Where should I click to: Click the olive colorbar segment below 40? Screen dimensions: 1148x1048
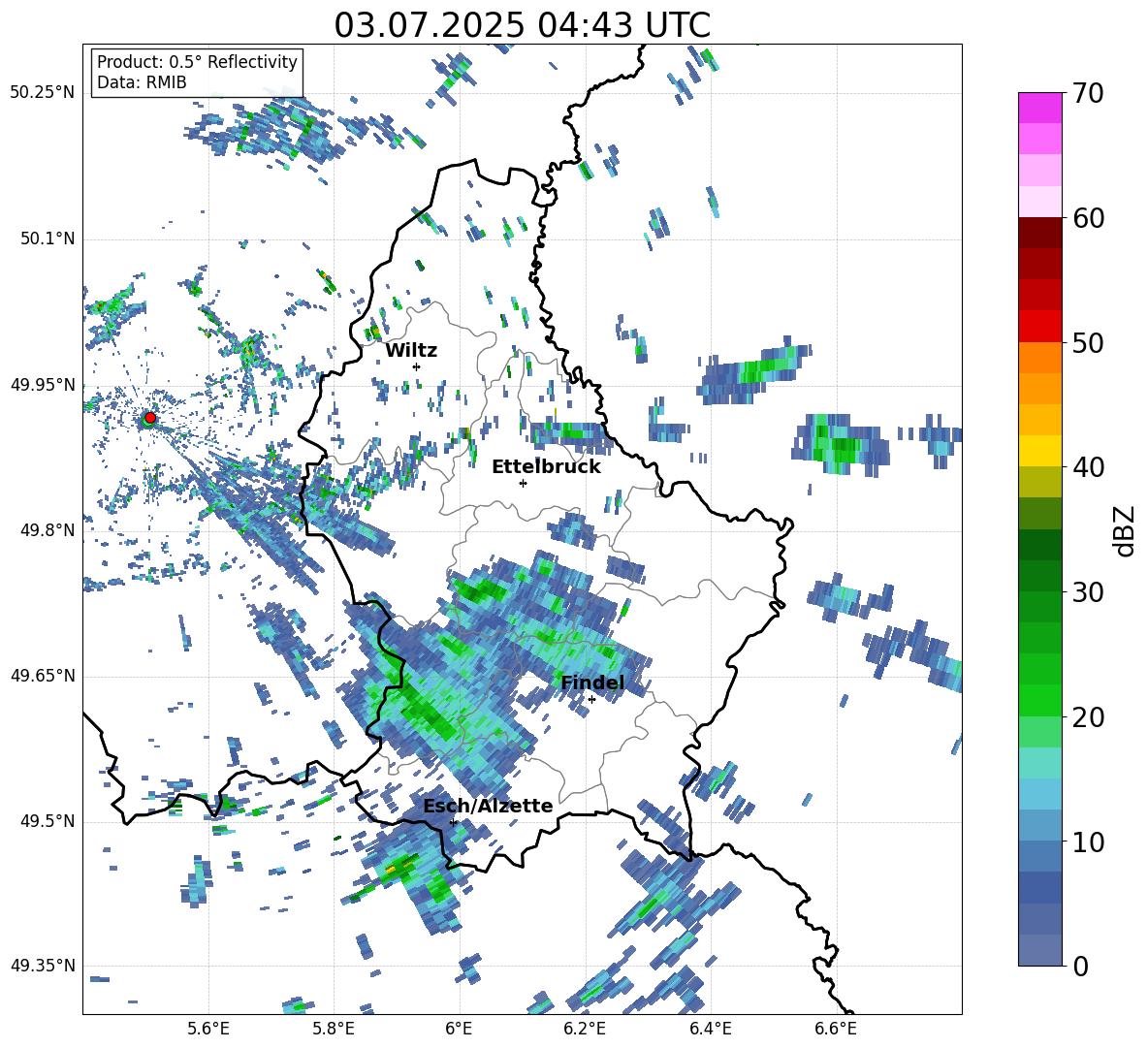point(1039,482)
